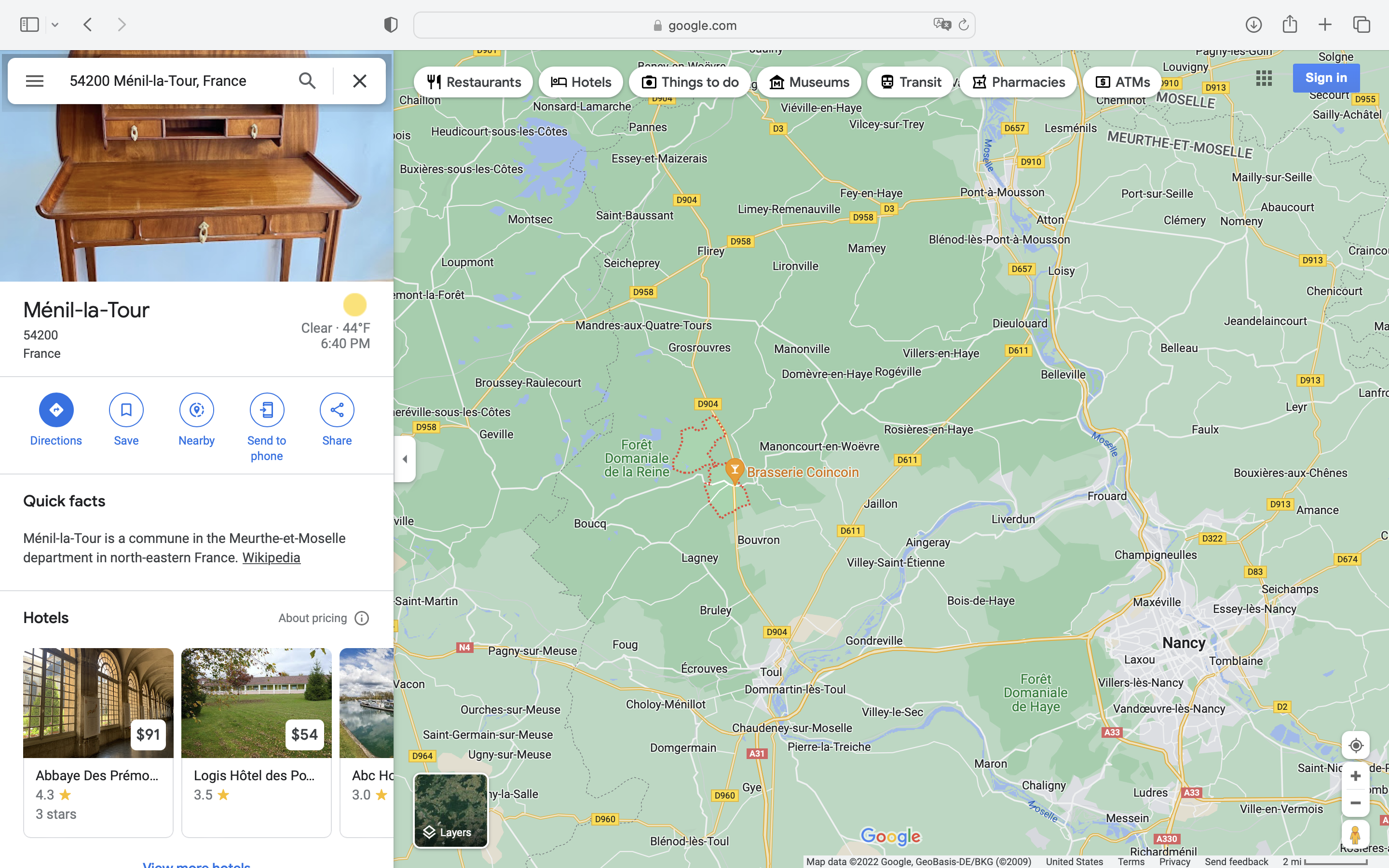Click the Directions icon button
The image size is (1389, 868).
click(55, 409)
